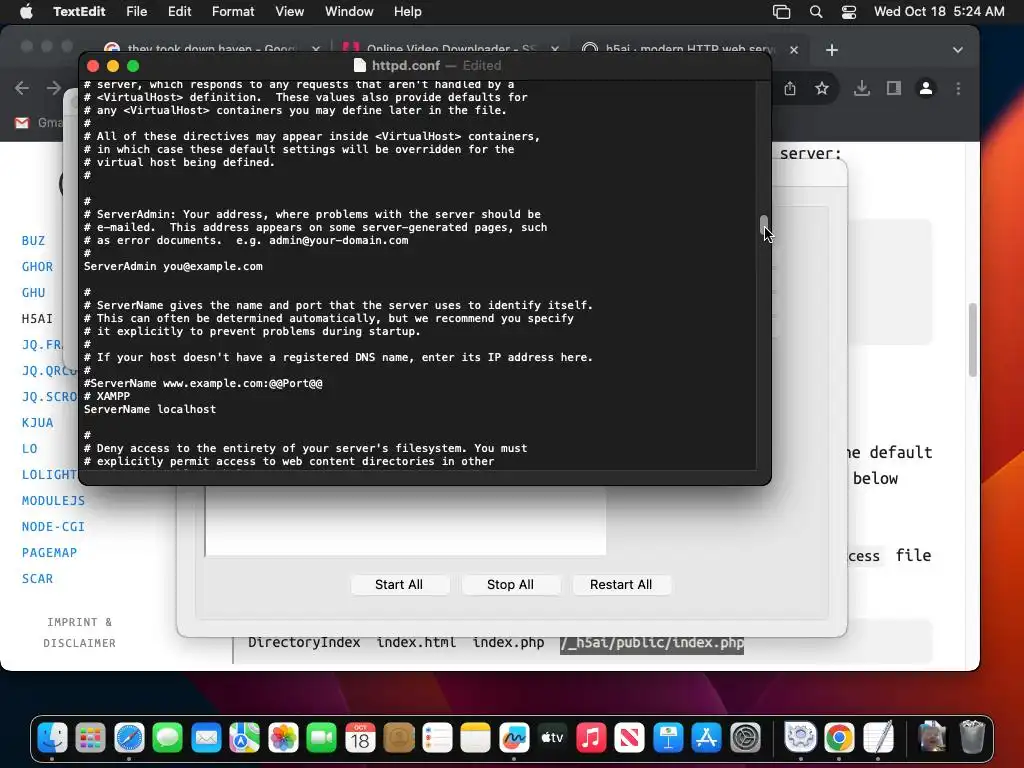Open Freeform app in Dock
This screenshot has width=1024, height=768.
click(x=514, y=738)
